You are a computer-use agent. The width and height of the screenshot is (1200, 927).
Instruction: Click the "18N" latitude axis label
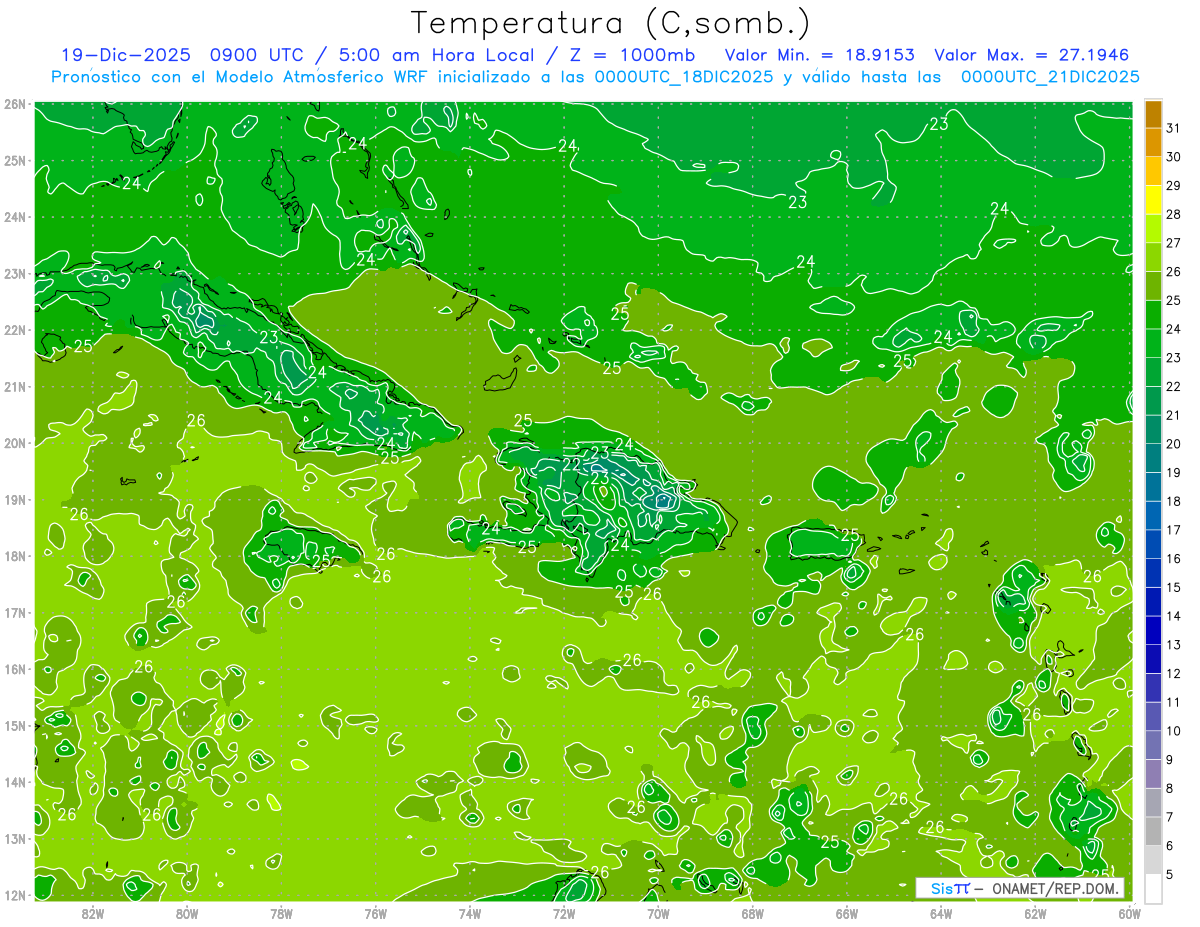pyautogui.click(x=15, y=556)
